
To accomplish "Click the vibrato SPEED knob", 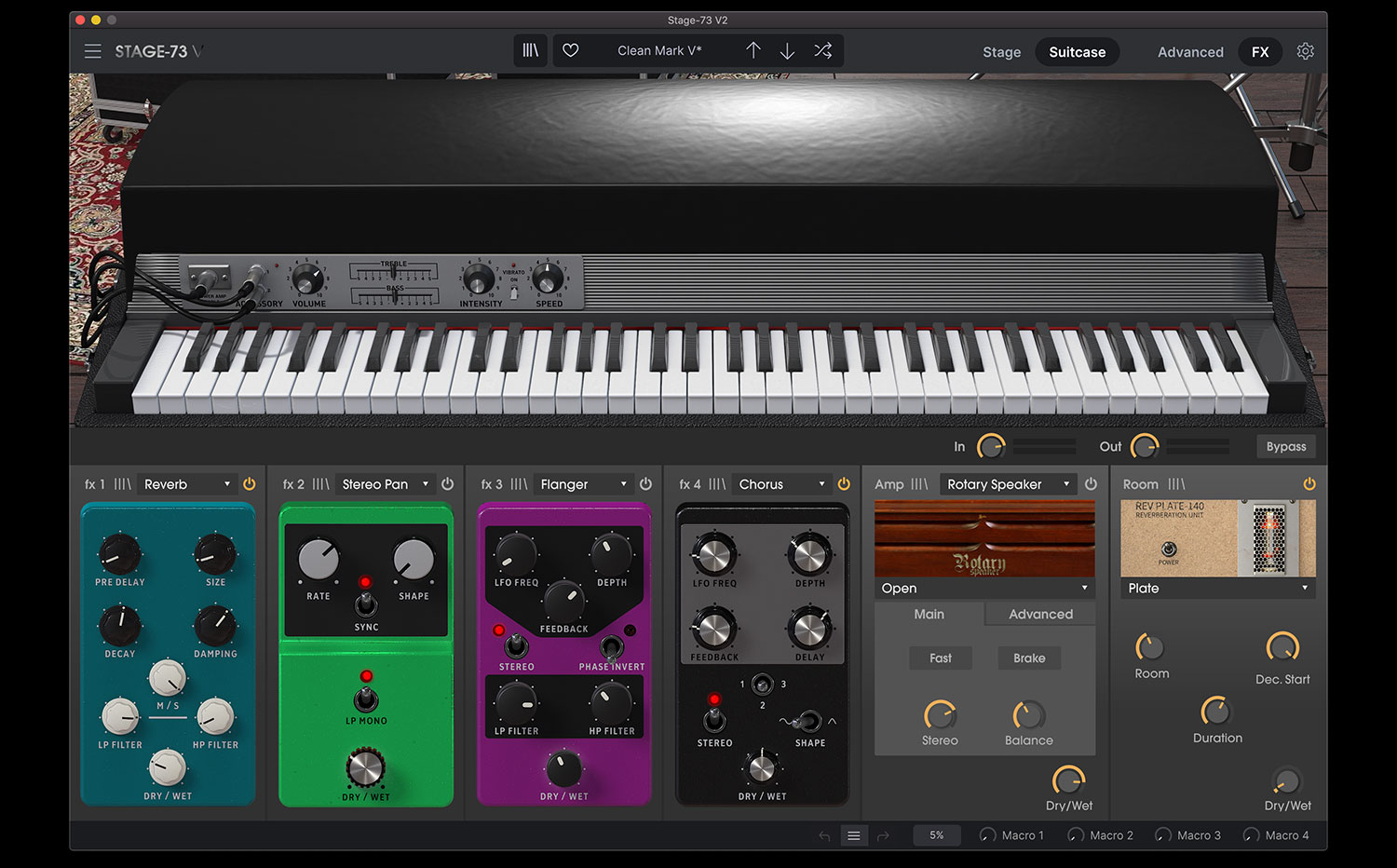I will coord(548,278).
